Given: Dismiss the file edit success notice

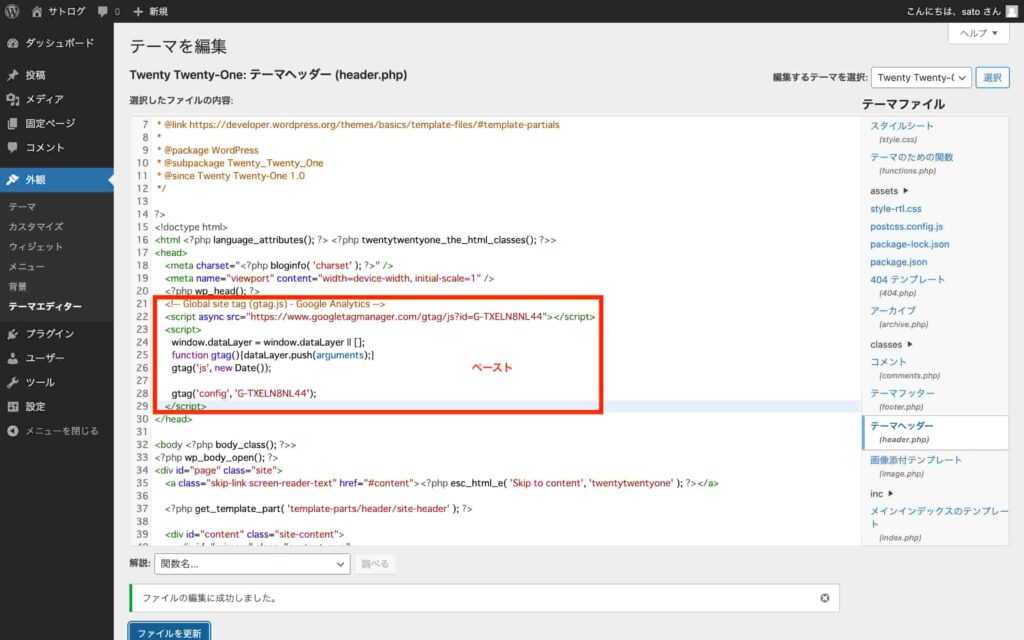Looking at the screenshot, I should tap(825, 598).
